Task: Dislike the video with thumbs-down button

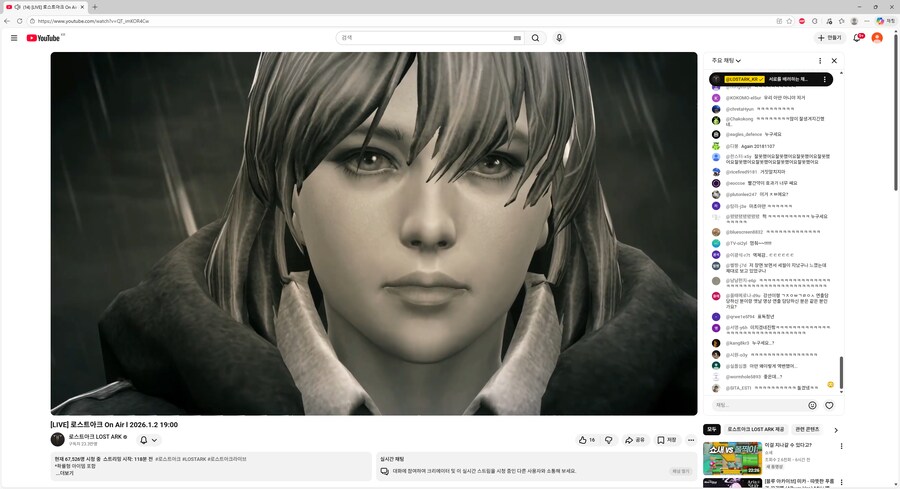Action: (x=609, y=440)
